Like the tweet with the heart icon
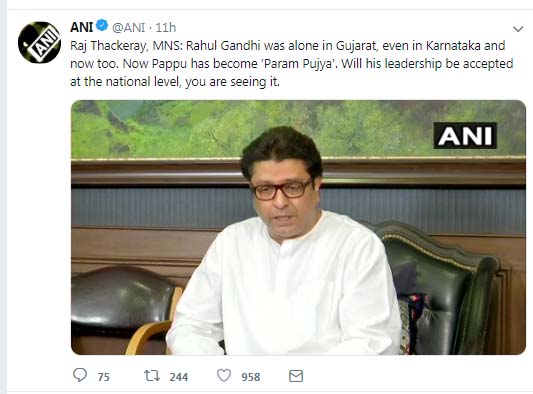 tap(224, 376)
